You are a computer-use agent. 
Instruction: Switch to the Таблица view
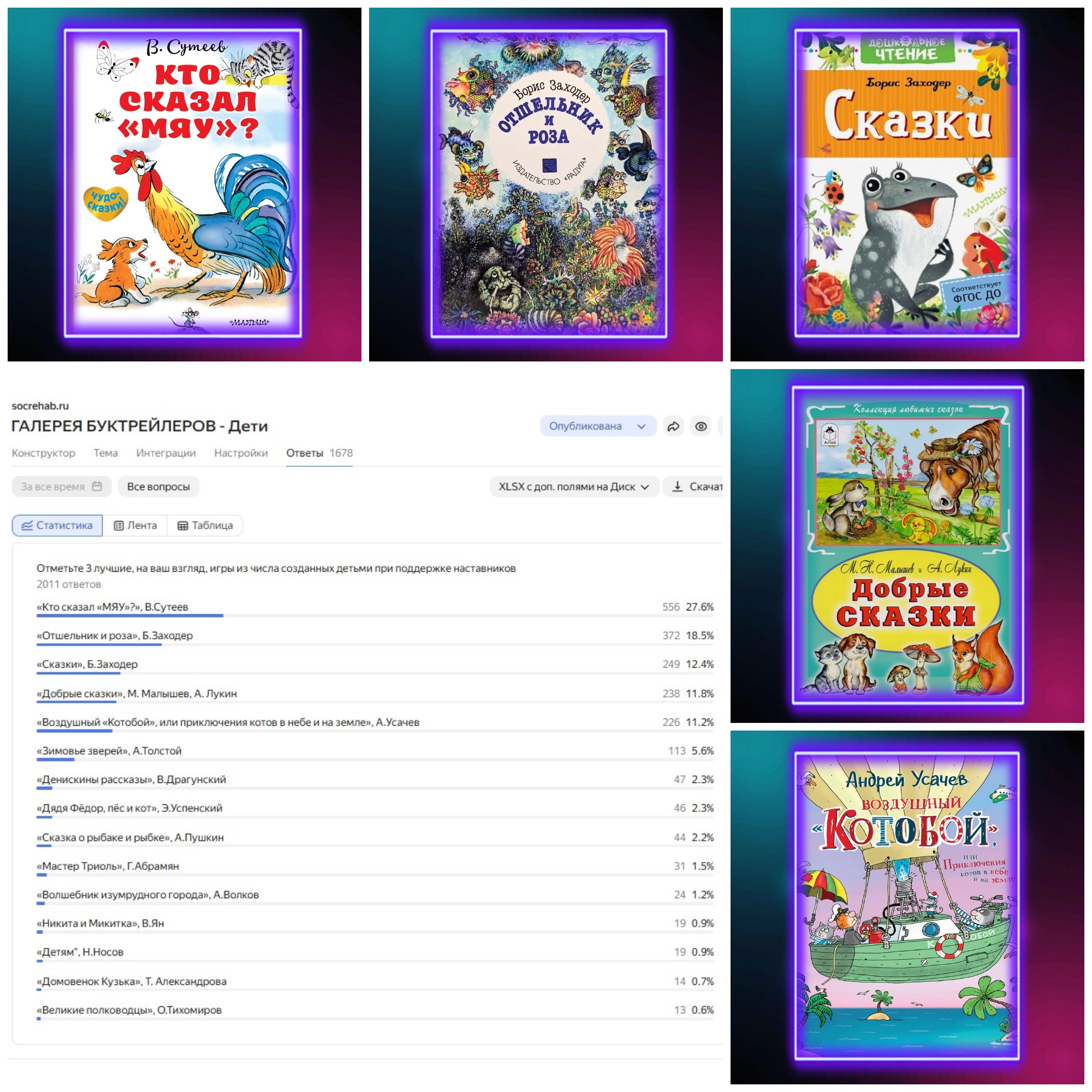point(205,526)
